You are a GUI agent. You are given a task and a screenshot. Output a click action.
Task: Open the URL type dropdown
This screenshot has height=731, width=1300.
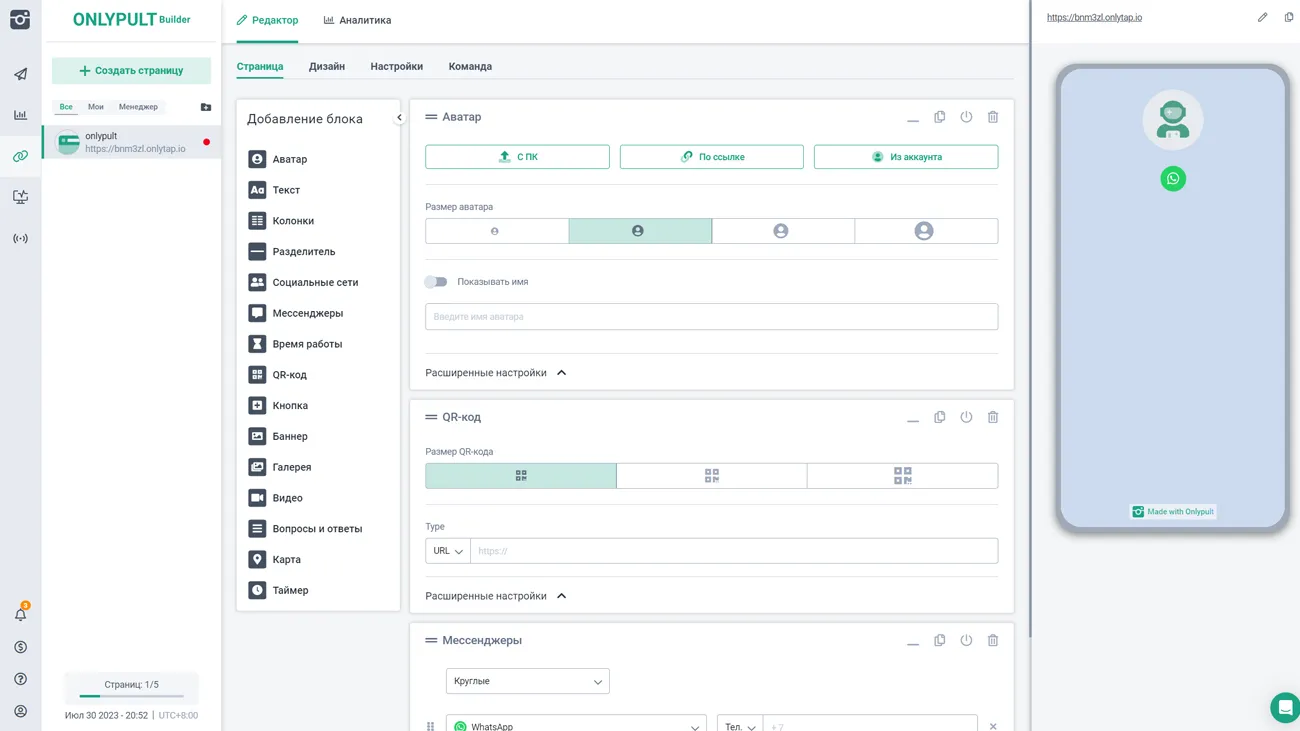(x=447, y=551)
